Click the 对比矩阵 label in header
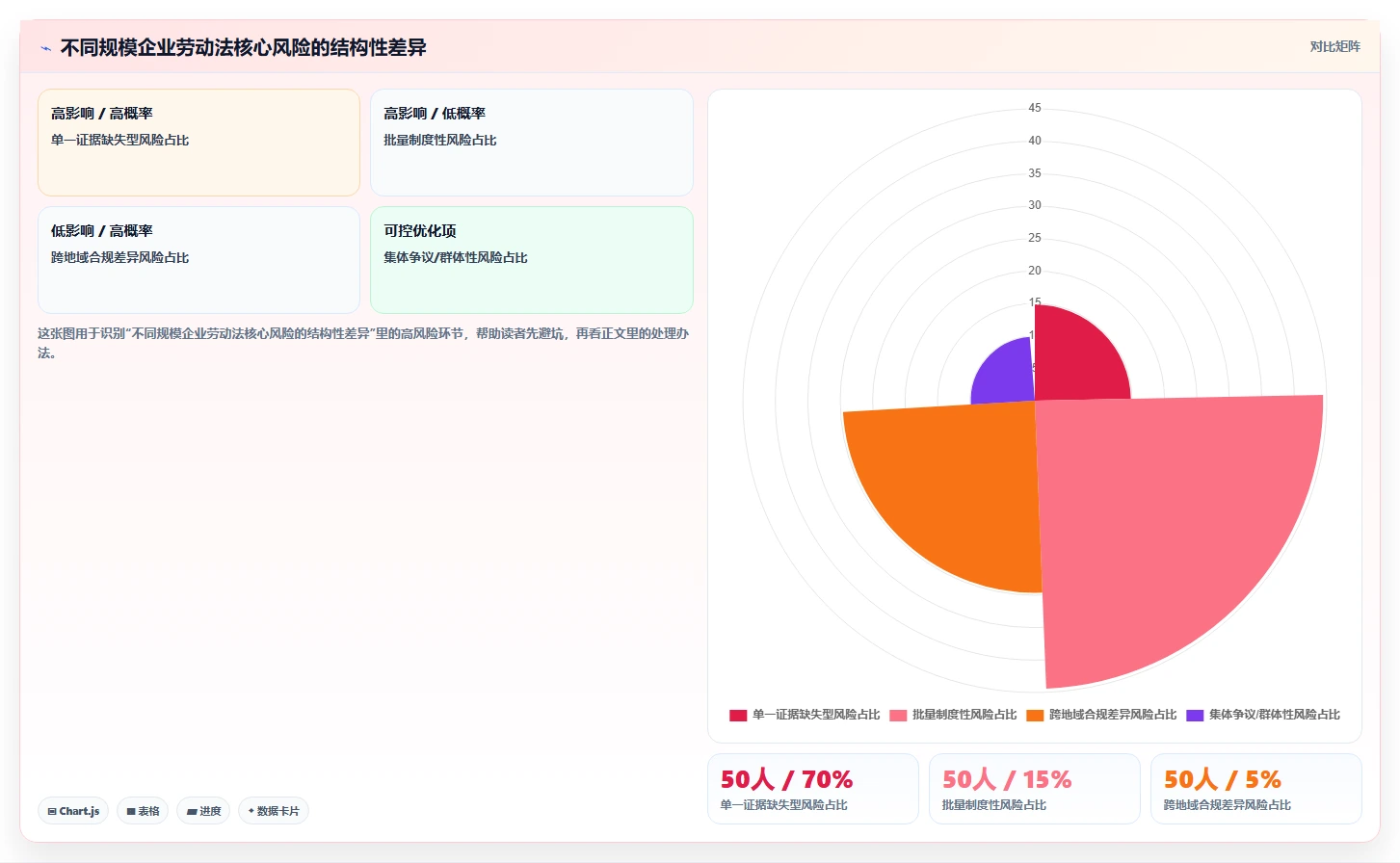Image resolution: width=1400 pixels, height=863 pixels. point(1334,46)
